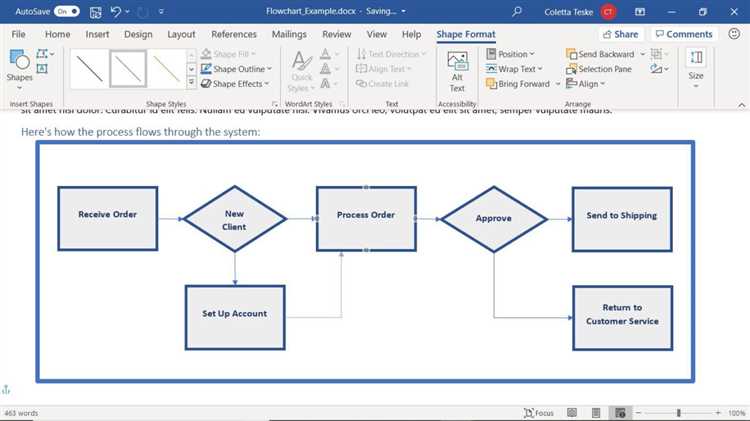This screenshot has width=750, height=421.
Task: Click the object anchor icon
Action: [x=6, y=389]
